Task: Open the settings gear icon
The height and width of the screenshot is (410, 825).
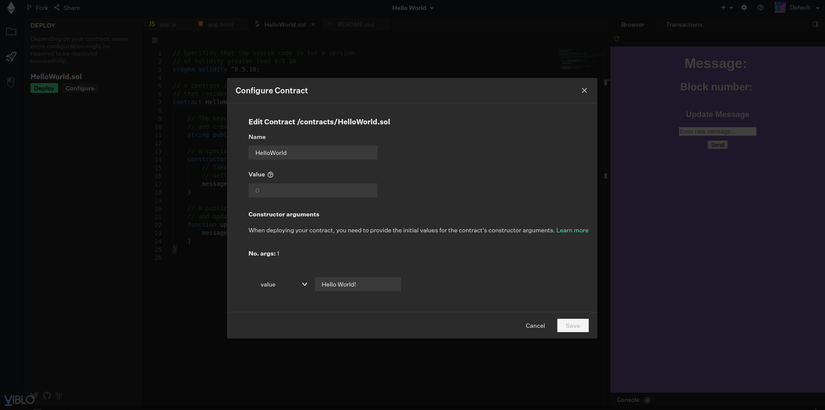Action: (x=744, y=8)
